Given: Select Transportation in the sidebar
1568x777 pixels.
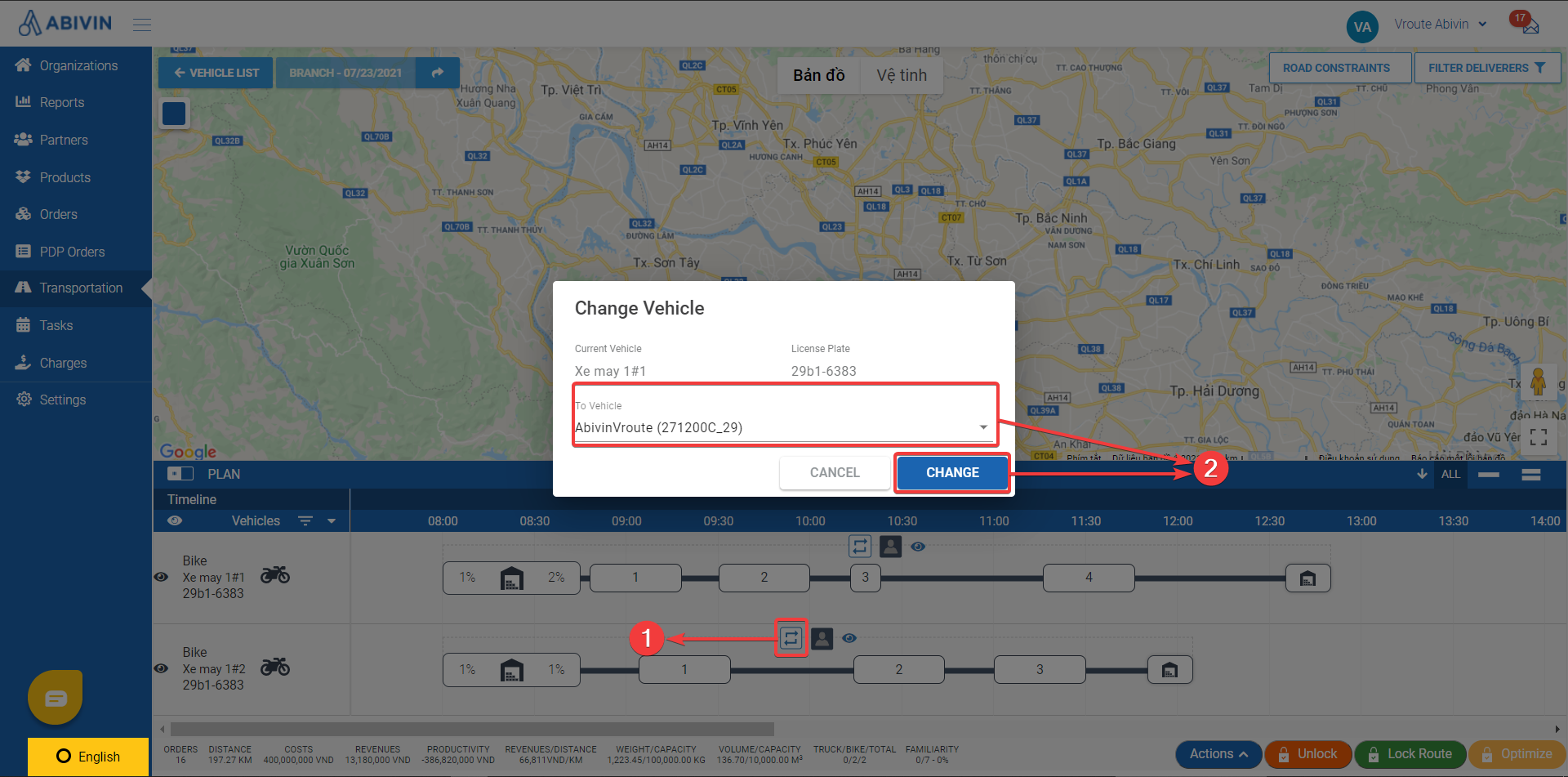Looking at the screenshot, I should [76, 288].
